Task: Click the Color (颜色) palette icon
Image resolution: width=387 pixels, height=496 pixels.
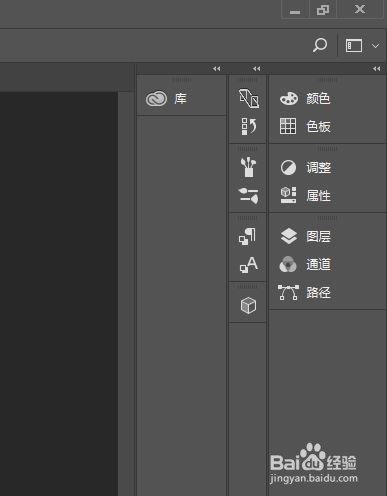Action: 289,99
